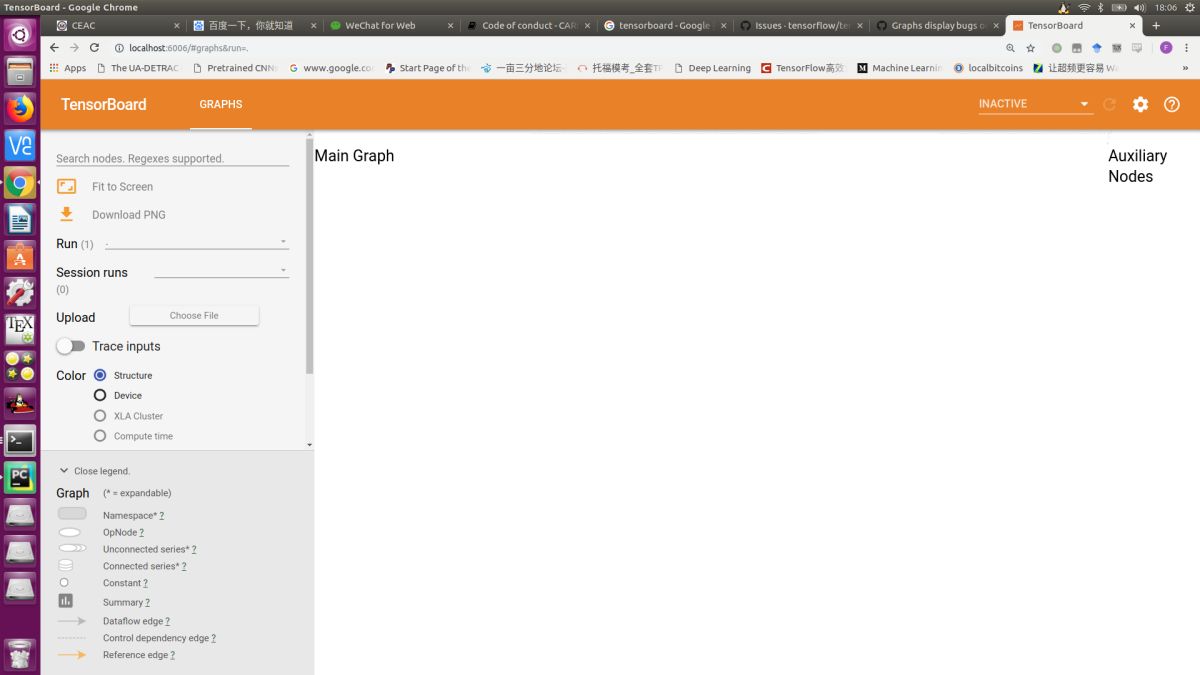Viewport: 1200px width, 675px height.
Task: Click the Chrome icon in dock
Action: point(20,182)
